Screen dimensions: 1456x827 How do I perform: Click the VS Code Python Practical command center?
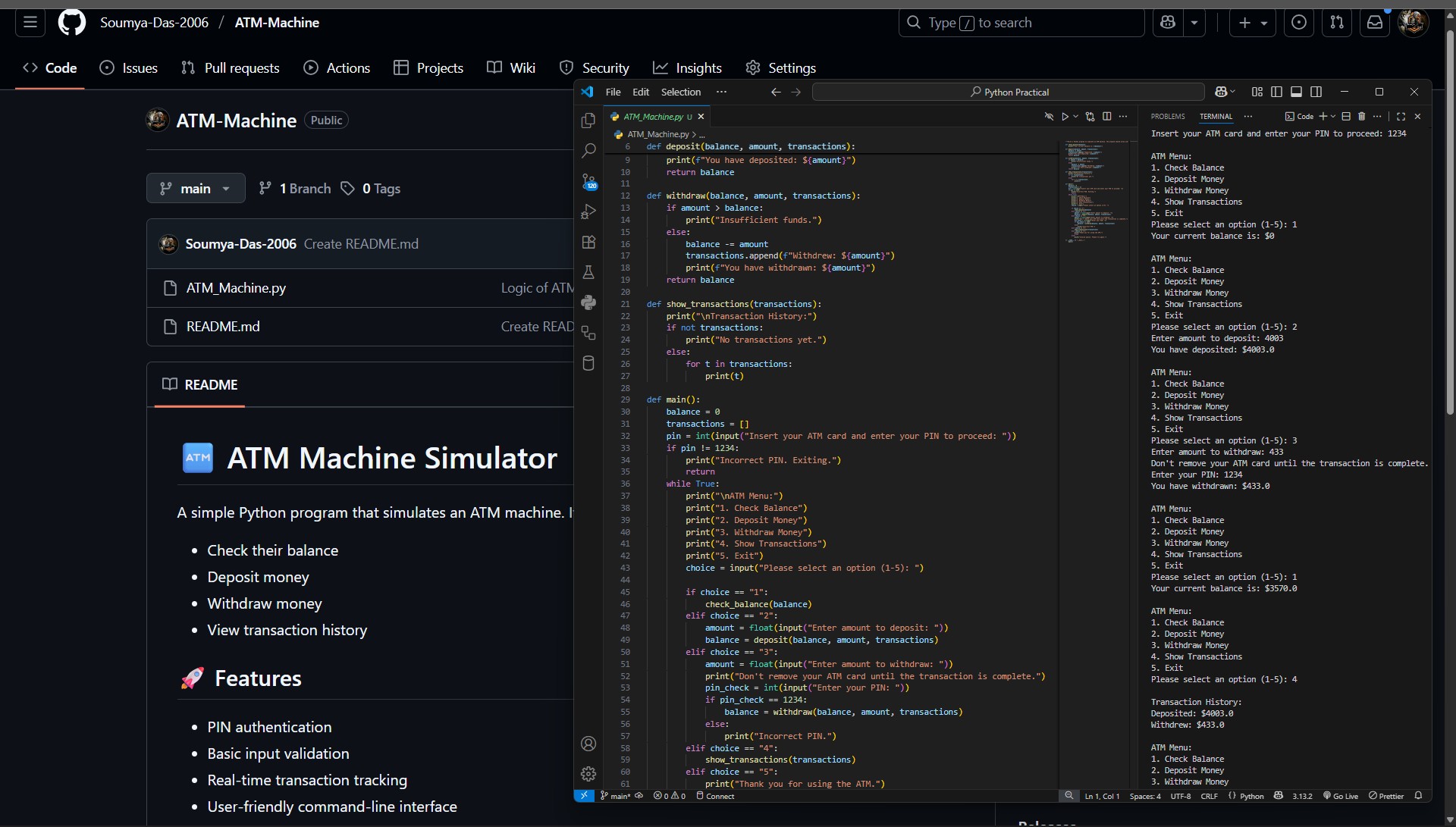pos(1008,92)
